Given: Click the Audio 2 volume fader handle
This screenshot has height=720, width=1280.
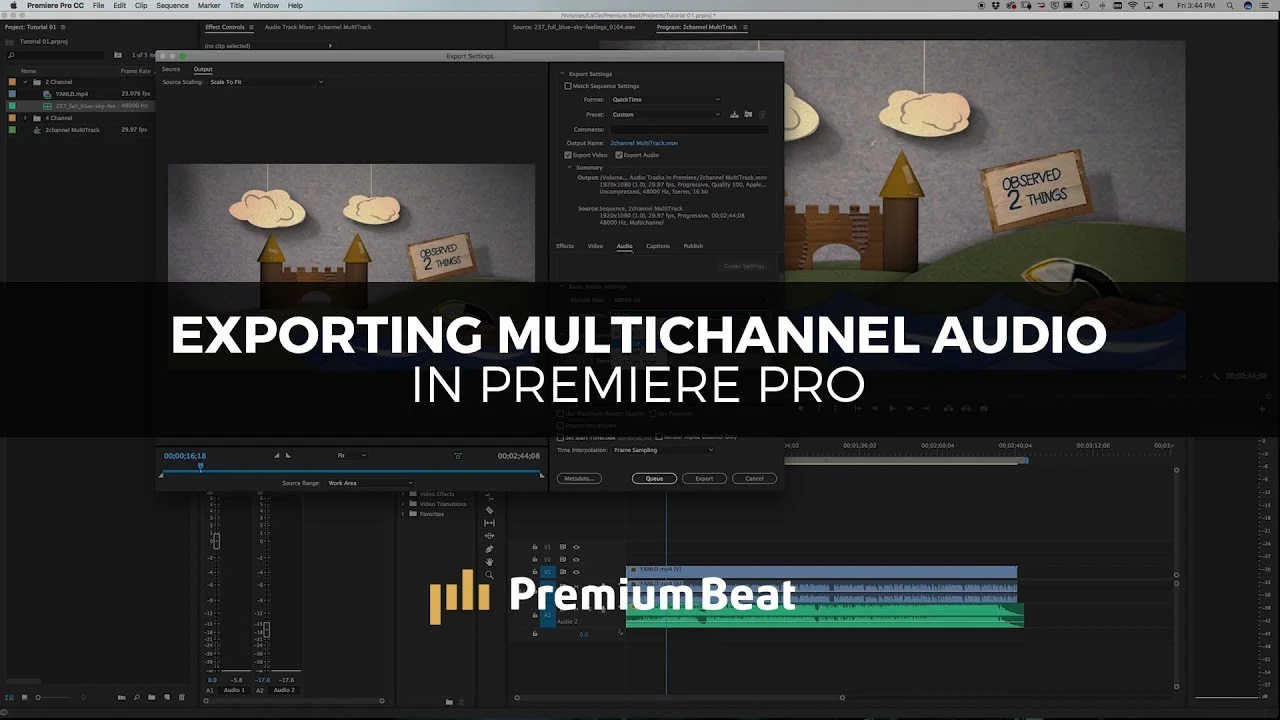Looking at the screenshot, I should click(266, 629).
